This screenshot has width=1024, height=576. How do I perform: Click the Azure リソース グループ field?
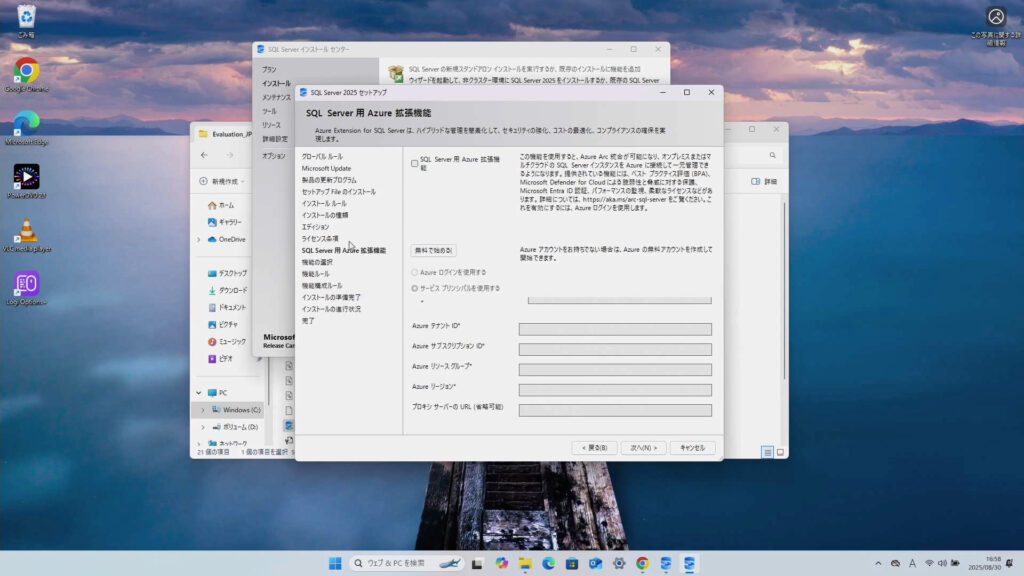pos(615,370)
